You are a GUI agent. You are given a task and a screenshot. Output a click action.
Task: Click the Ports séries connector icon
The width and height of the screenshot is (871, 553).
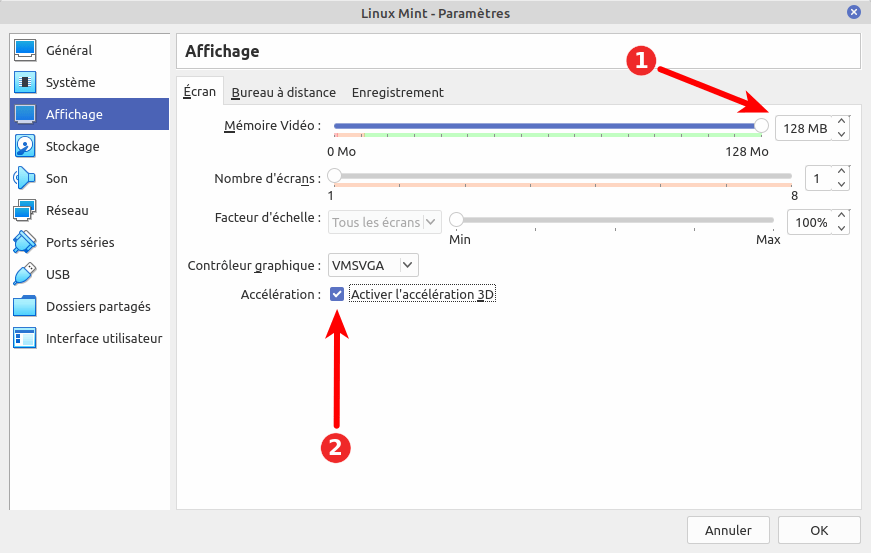click(x=25, y=242)
